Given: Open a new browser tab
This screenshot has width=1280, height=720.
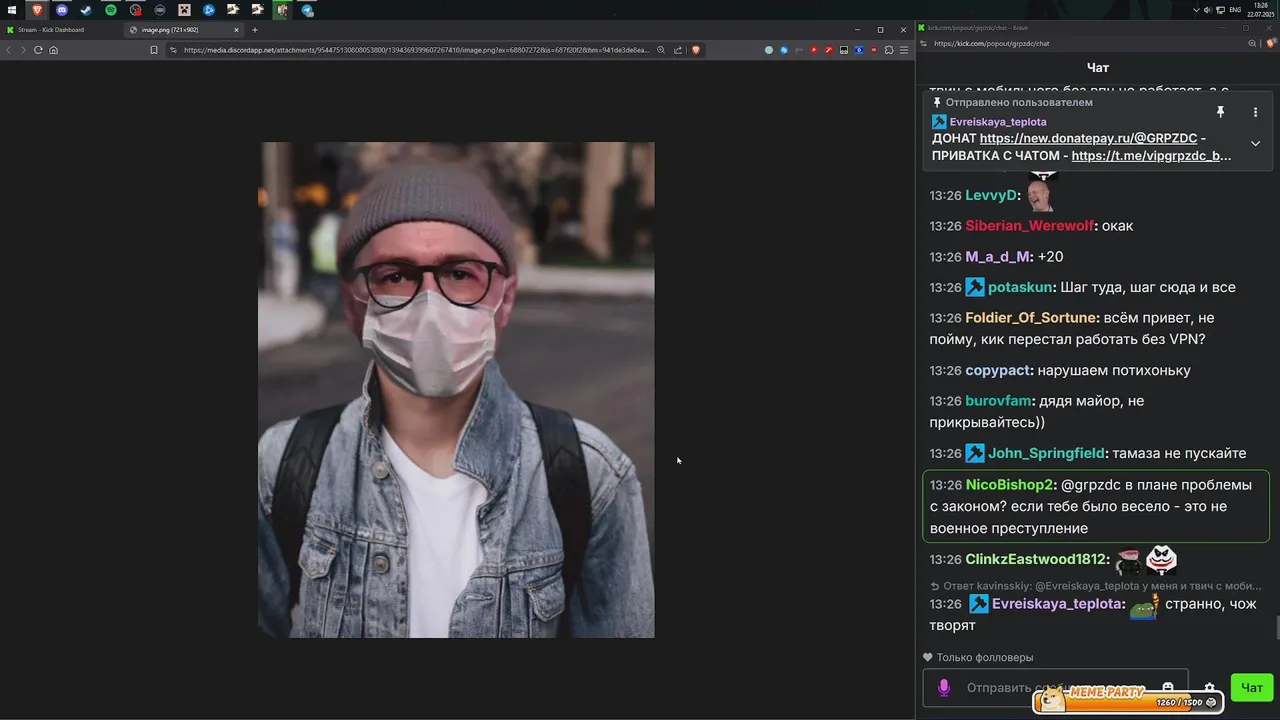Looking at the screenshot, I should [255, 30].
